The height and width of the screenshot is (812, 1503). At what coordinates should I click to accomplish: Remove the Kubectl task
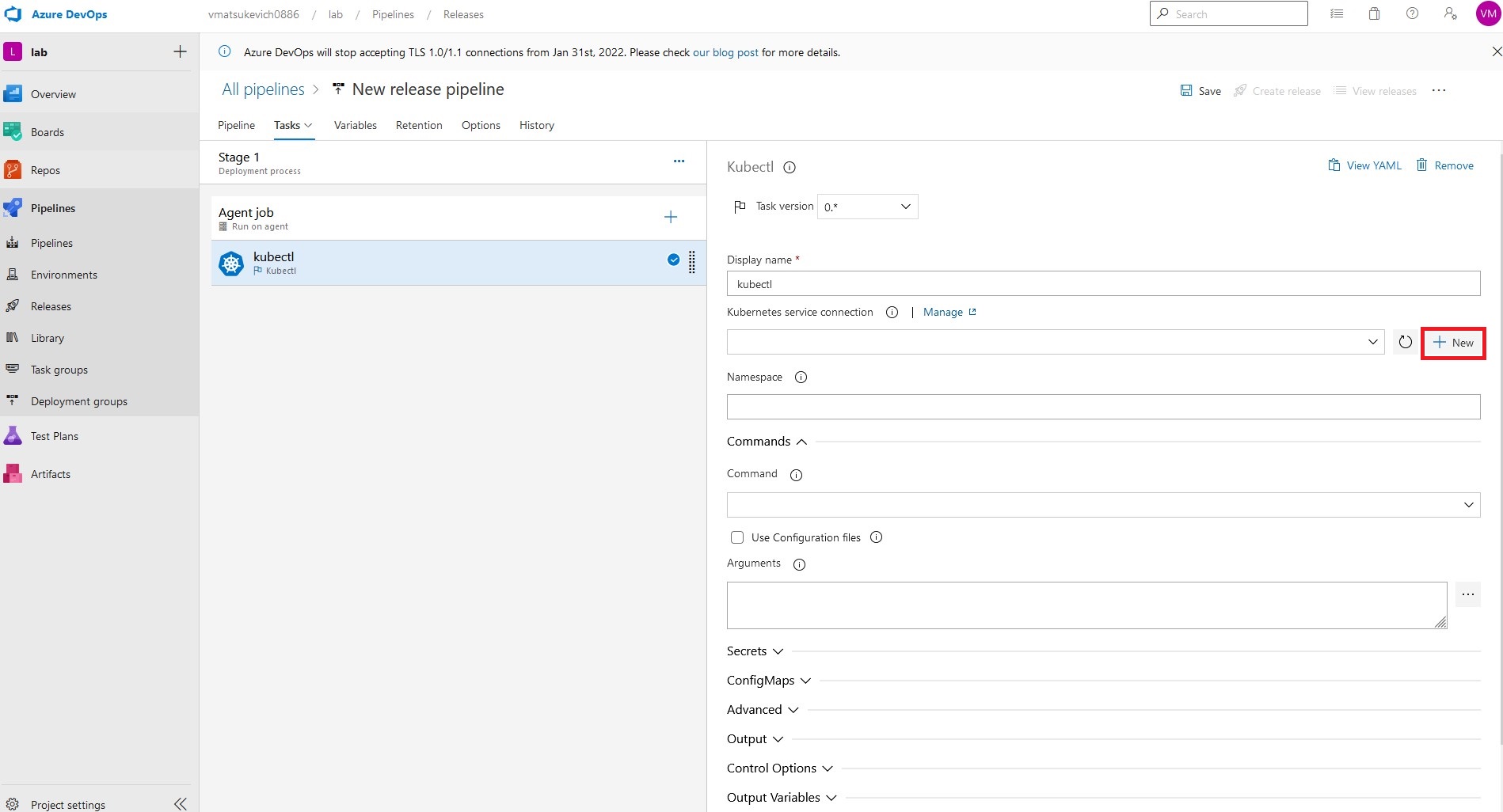1444,165
